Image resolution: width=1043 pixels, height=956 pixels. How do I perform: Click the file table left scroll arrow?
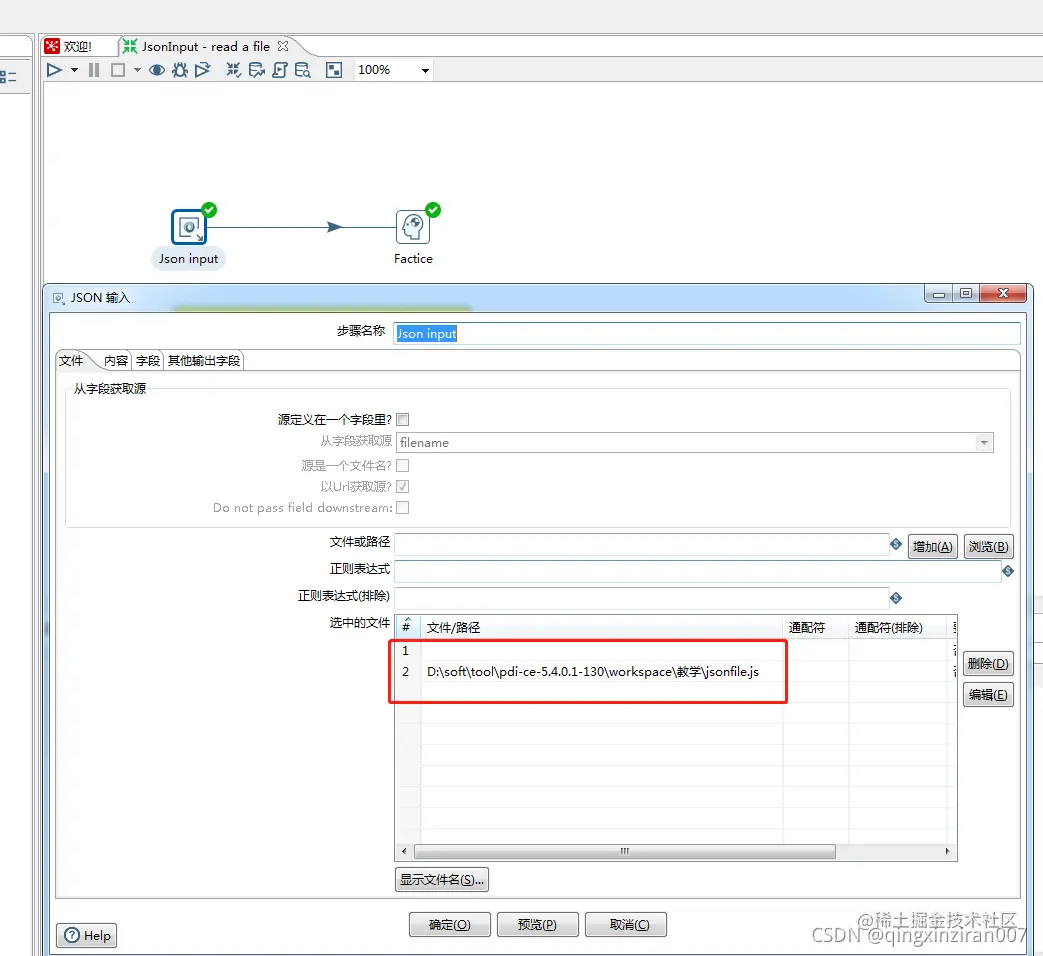404,852
